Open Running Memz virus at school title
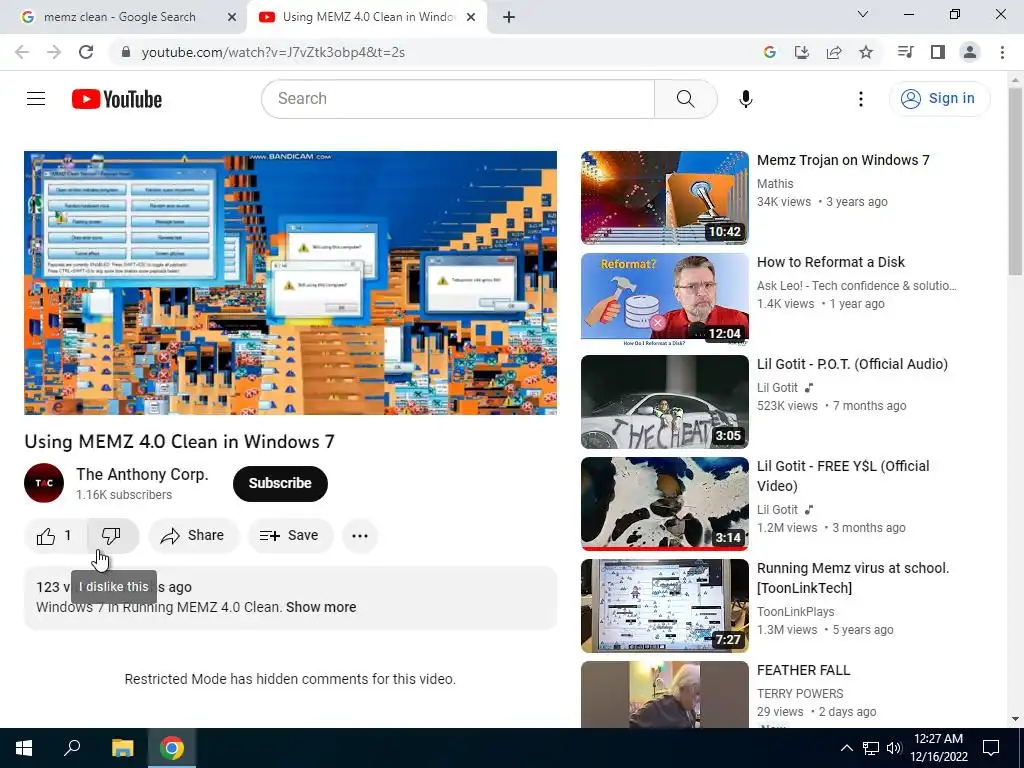Viewport: 1024px width, 768px height. pos(853,578)
